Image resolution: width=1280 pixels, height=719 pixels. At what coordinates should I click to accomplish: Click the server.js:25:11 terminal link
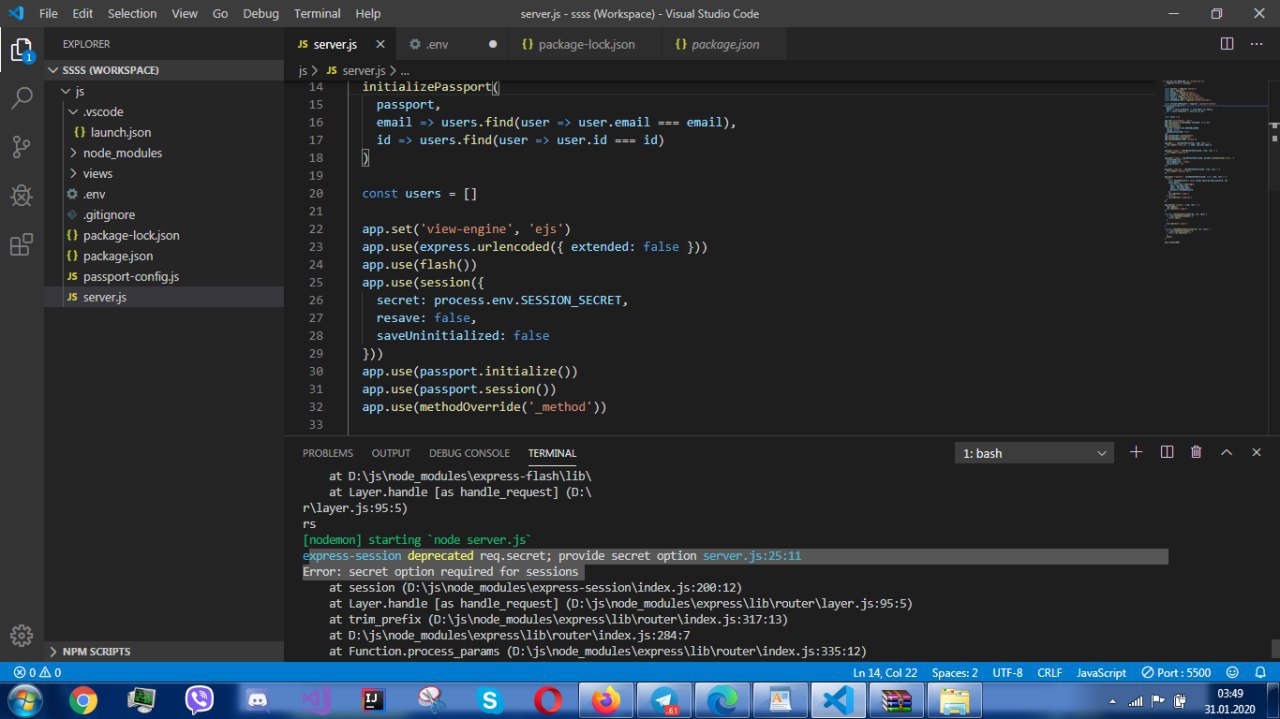[752, 555]
